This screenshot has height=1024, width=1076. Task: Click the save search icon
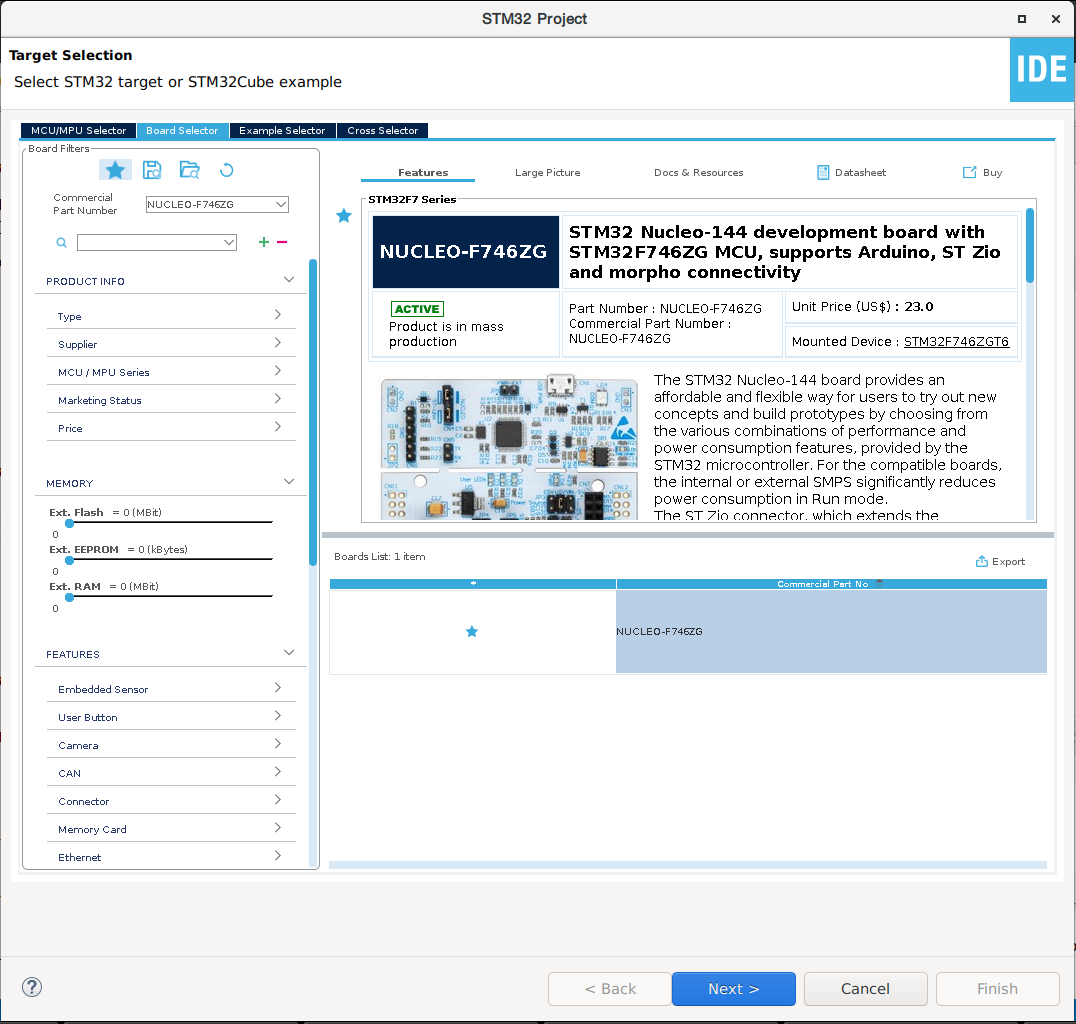pyautogui.click(x=152, y=170)
